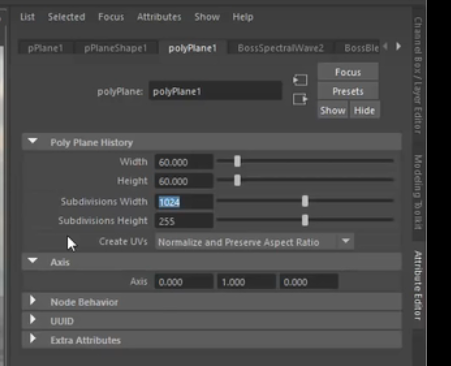
Task: Switch to the BossSpectralWave2 tab
Action: [281, 48]
